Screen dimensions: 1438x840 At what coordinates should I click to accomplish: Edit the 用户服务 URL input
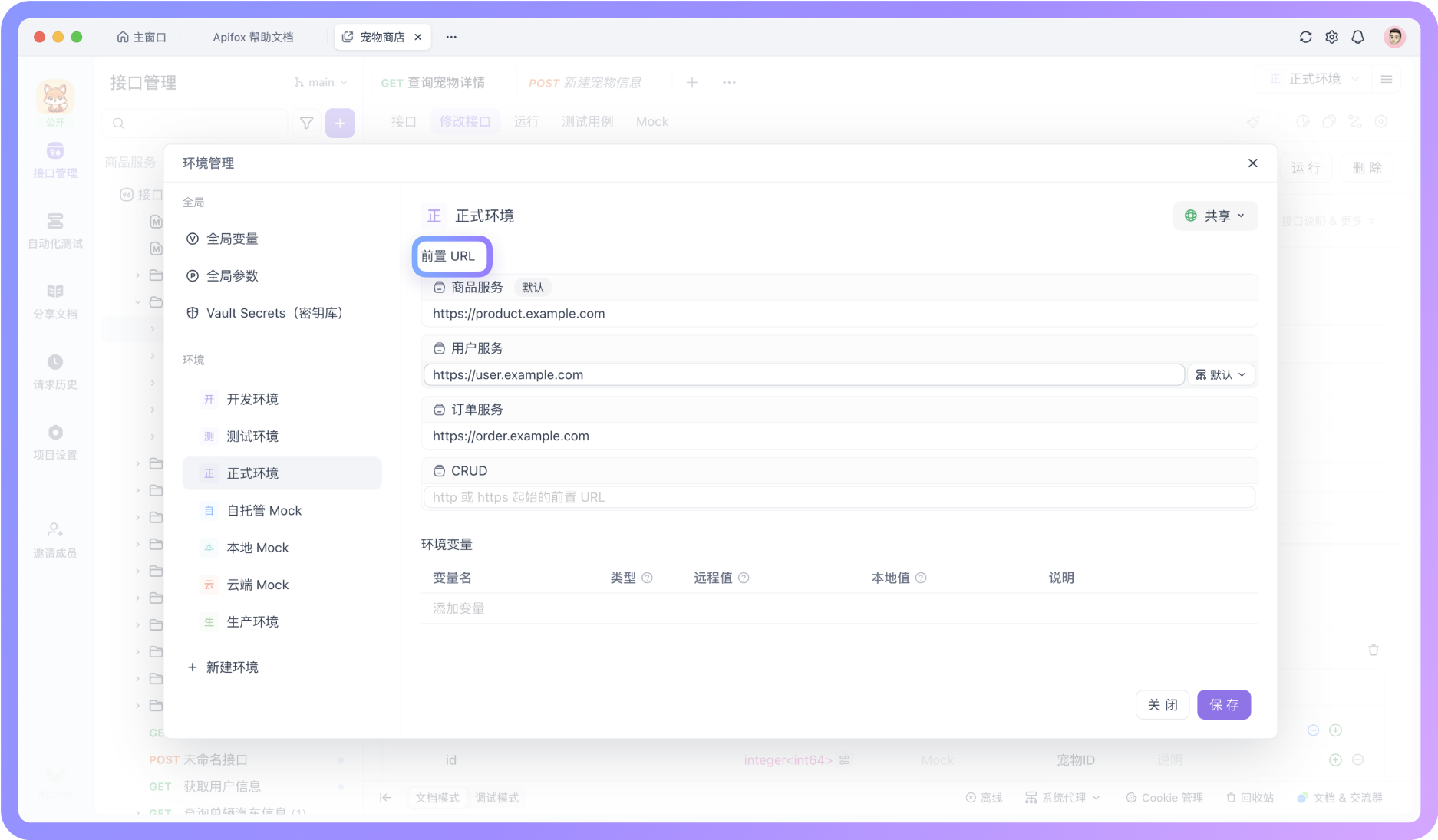click(x=803, y=374)
